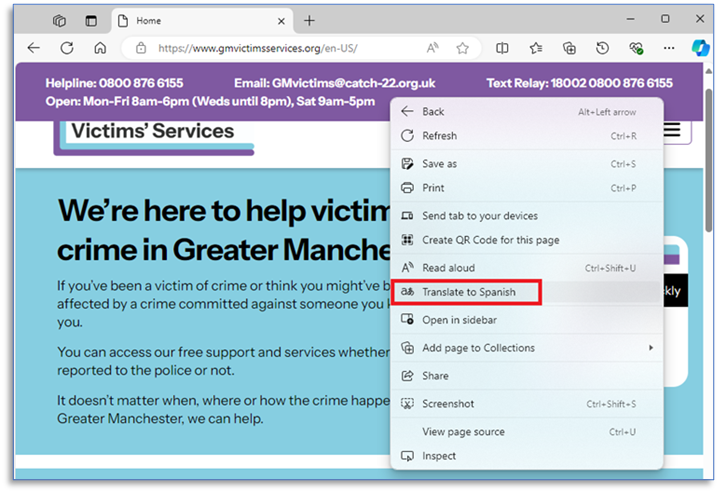Select View page source
This screenshot has width=719, height=493.
pyautogui.click(x=526, y=432)
